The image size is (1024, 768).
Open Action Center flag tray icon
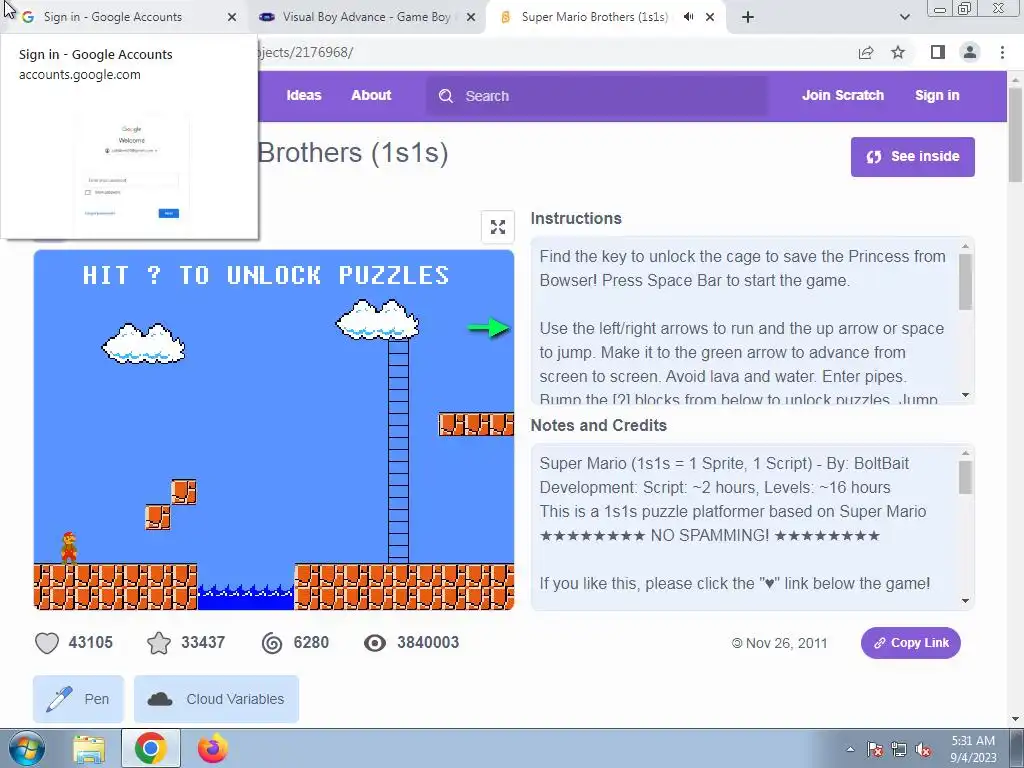(875, 750)
